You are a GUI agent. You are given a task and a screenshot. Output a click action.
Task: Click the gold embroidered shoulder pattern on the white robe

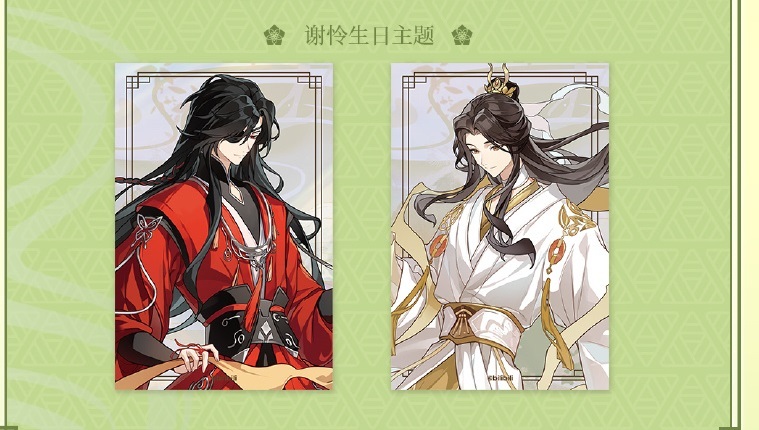pos(574,218)
